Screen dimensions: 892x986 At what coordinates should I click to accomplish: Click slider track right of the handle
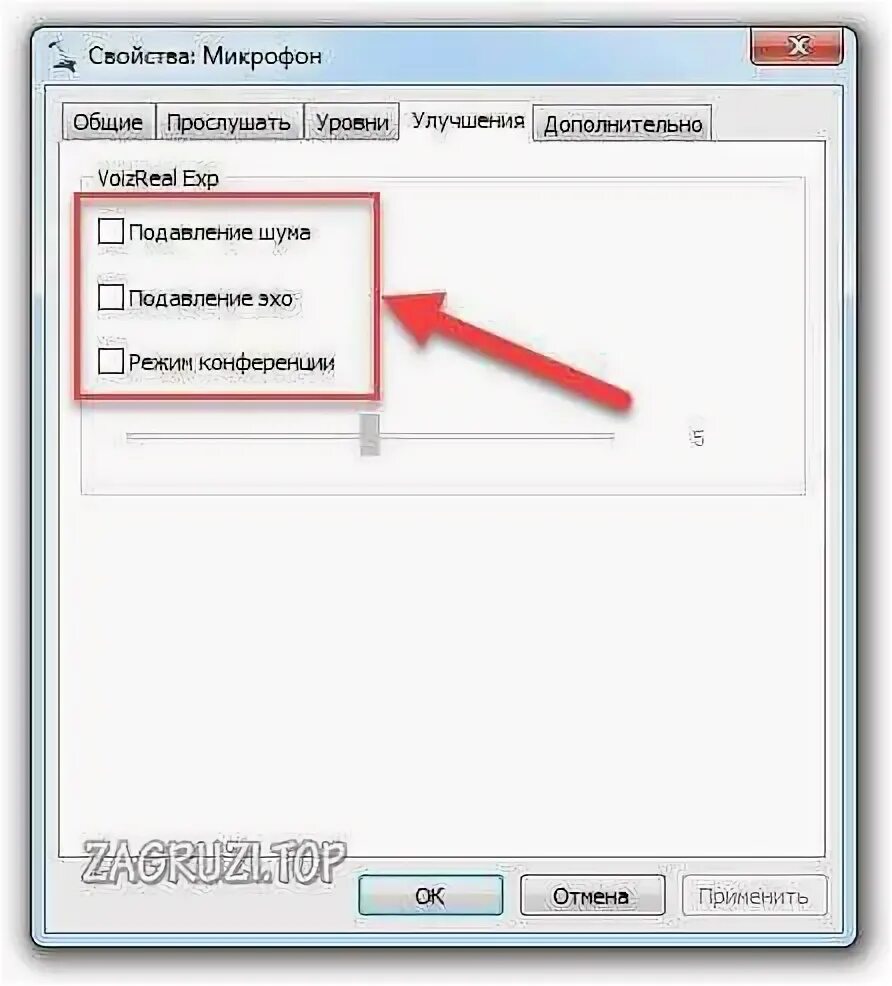pyautogui.click(x=497, y=435)
